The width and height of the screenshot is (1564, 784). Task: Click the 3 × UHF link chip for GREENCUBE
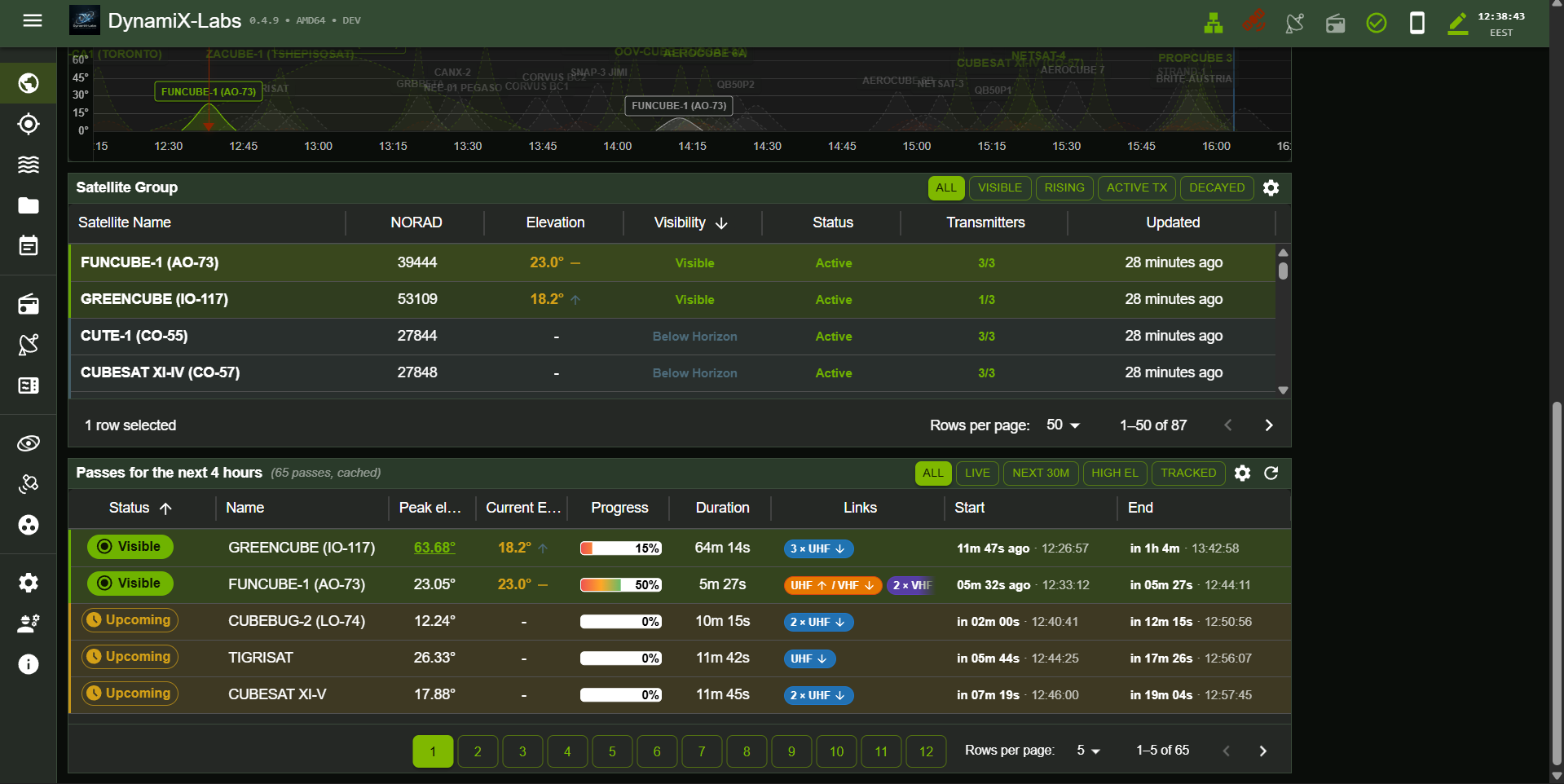pos(818,548)
